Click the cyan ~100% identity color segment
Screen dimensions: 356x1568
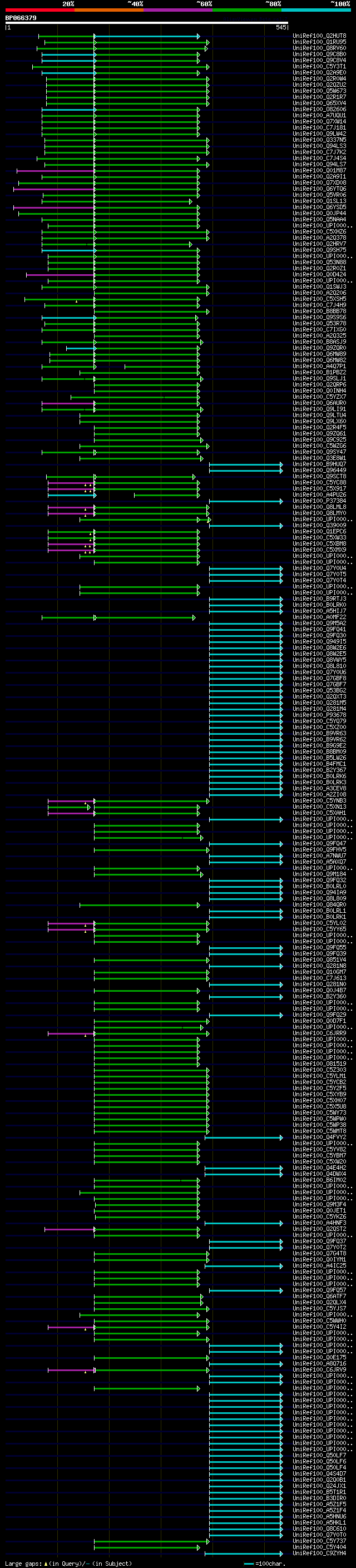click(316, 10)
